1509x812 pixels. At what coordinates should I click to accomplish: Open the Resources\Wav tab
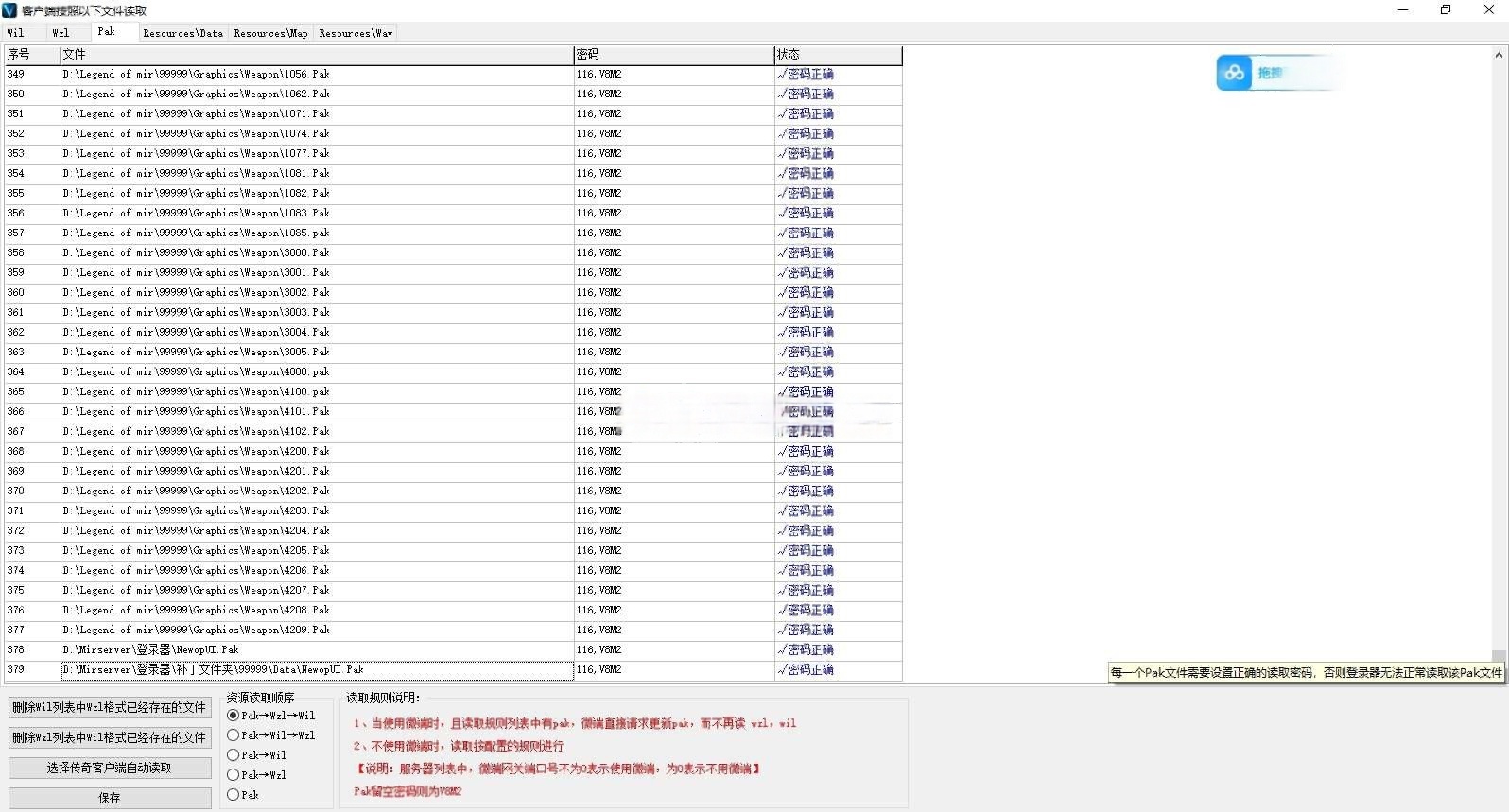(356, 33)
